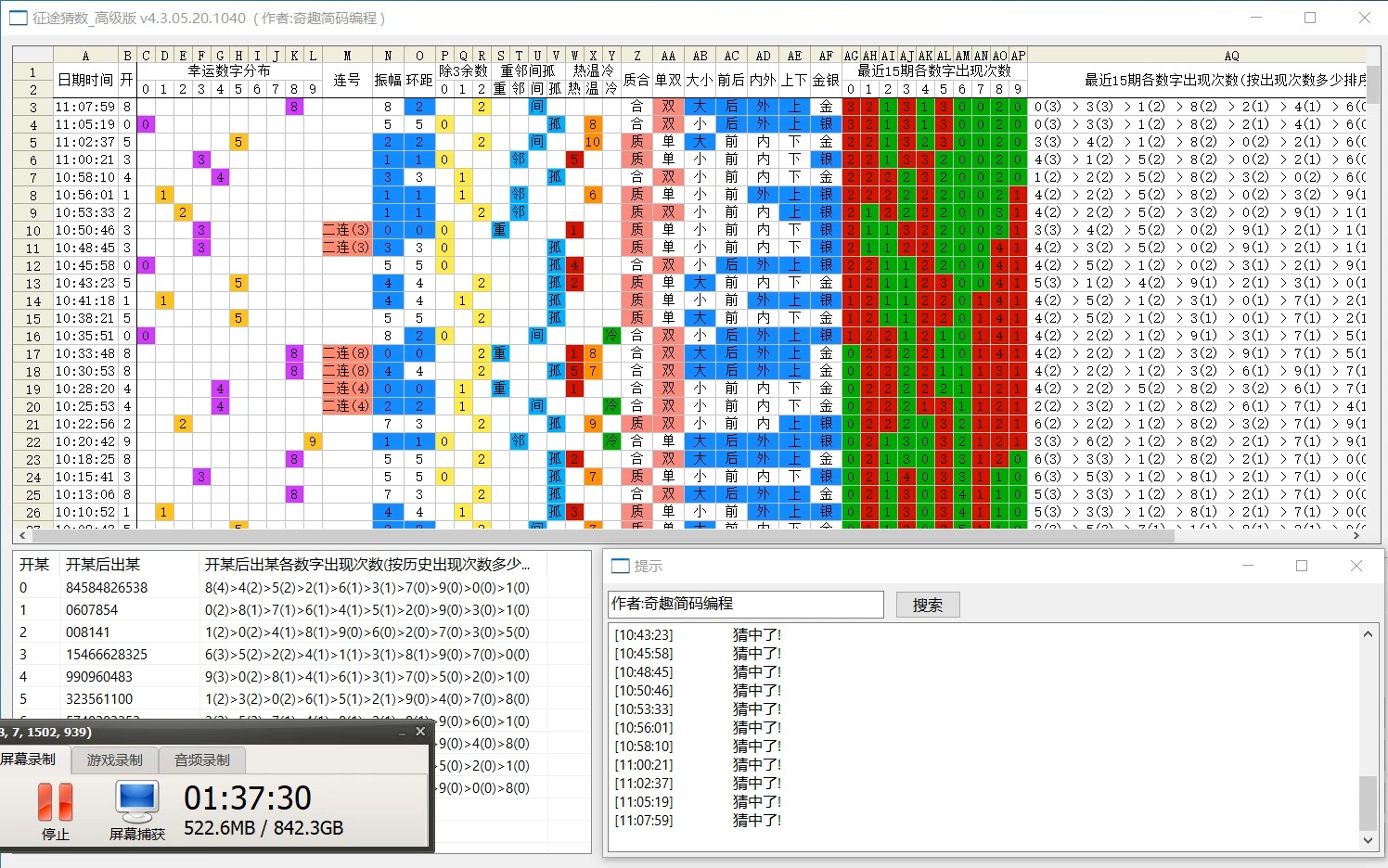
Task: Open the 游戏录制 tab
Action: [x=115, y=759]
